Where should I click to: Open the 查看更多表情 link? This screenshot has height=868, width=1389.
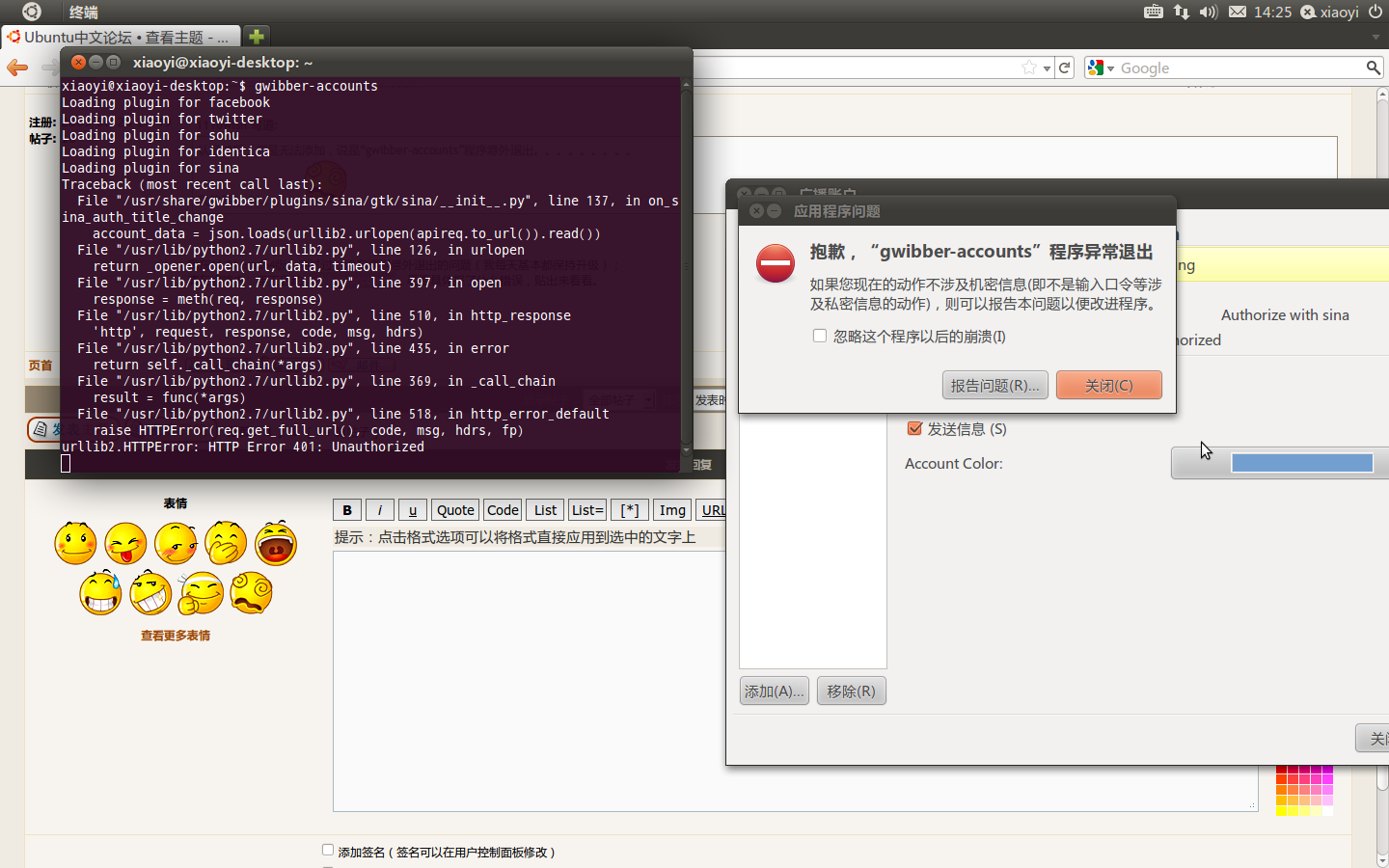click(176, 636)
